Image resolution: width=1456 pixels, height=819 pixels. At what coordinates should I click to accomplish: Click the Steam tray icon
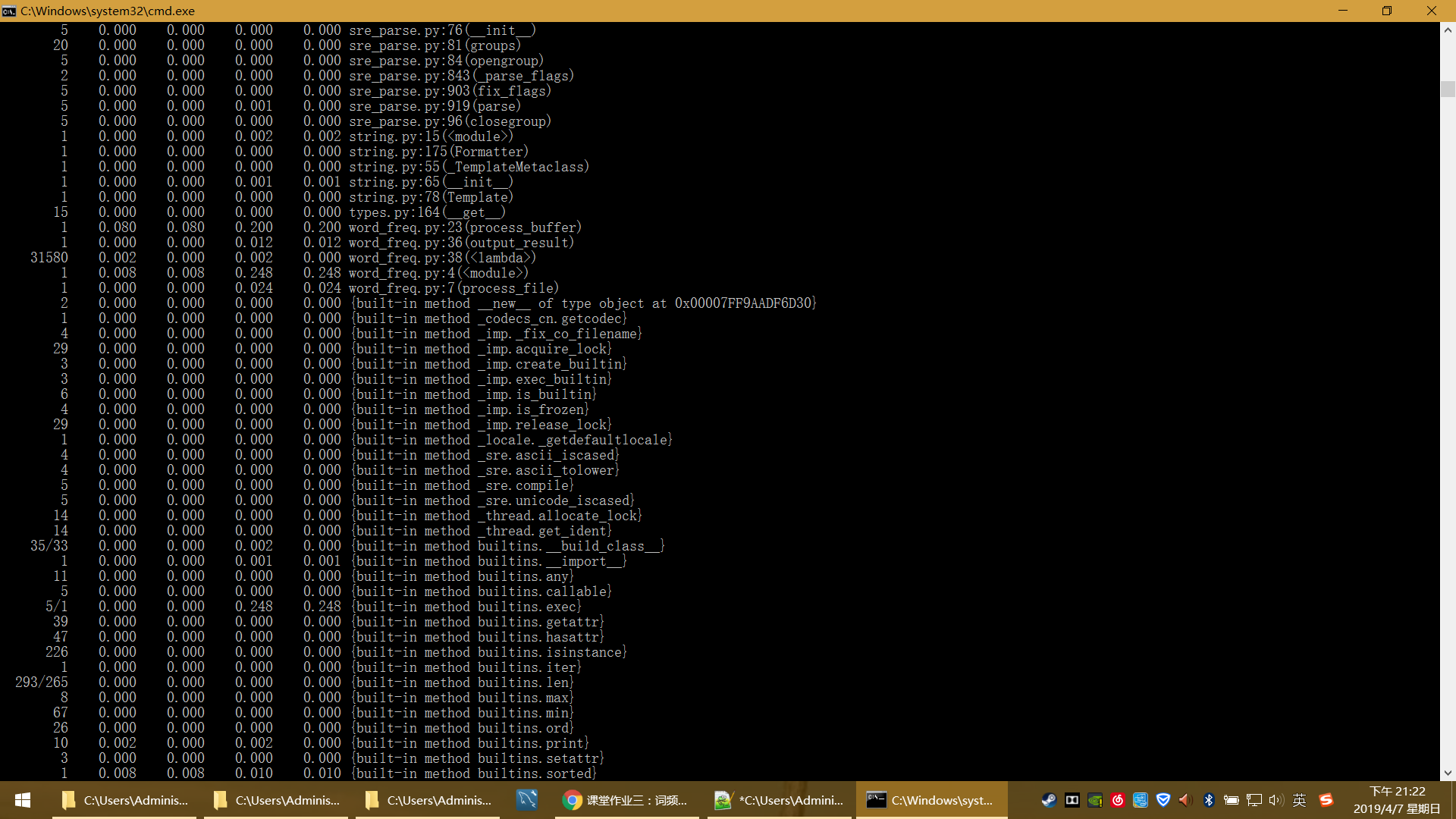pyautogui.click(x=1049, y=800)
